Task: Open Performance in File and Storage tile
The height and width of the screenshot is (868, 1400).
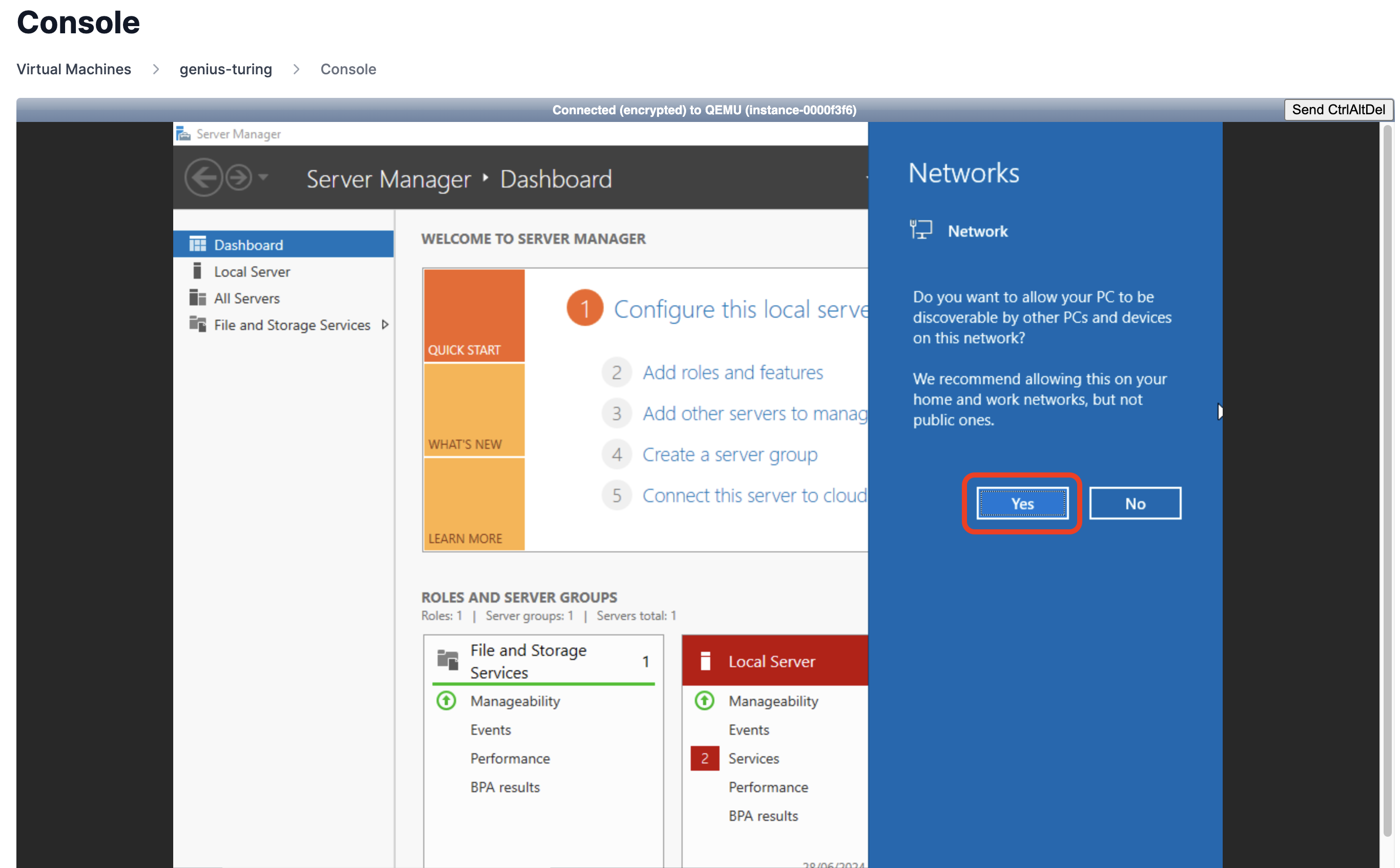Action: point(510,758)
